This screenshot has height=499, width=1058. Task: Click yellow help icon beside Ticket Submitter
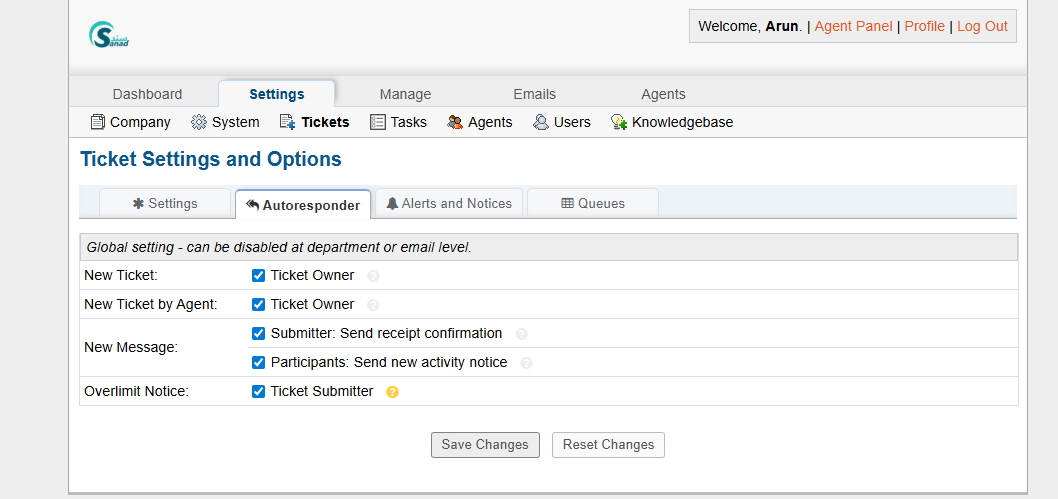(392, 392)
